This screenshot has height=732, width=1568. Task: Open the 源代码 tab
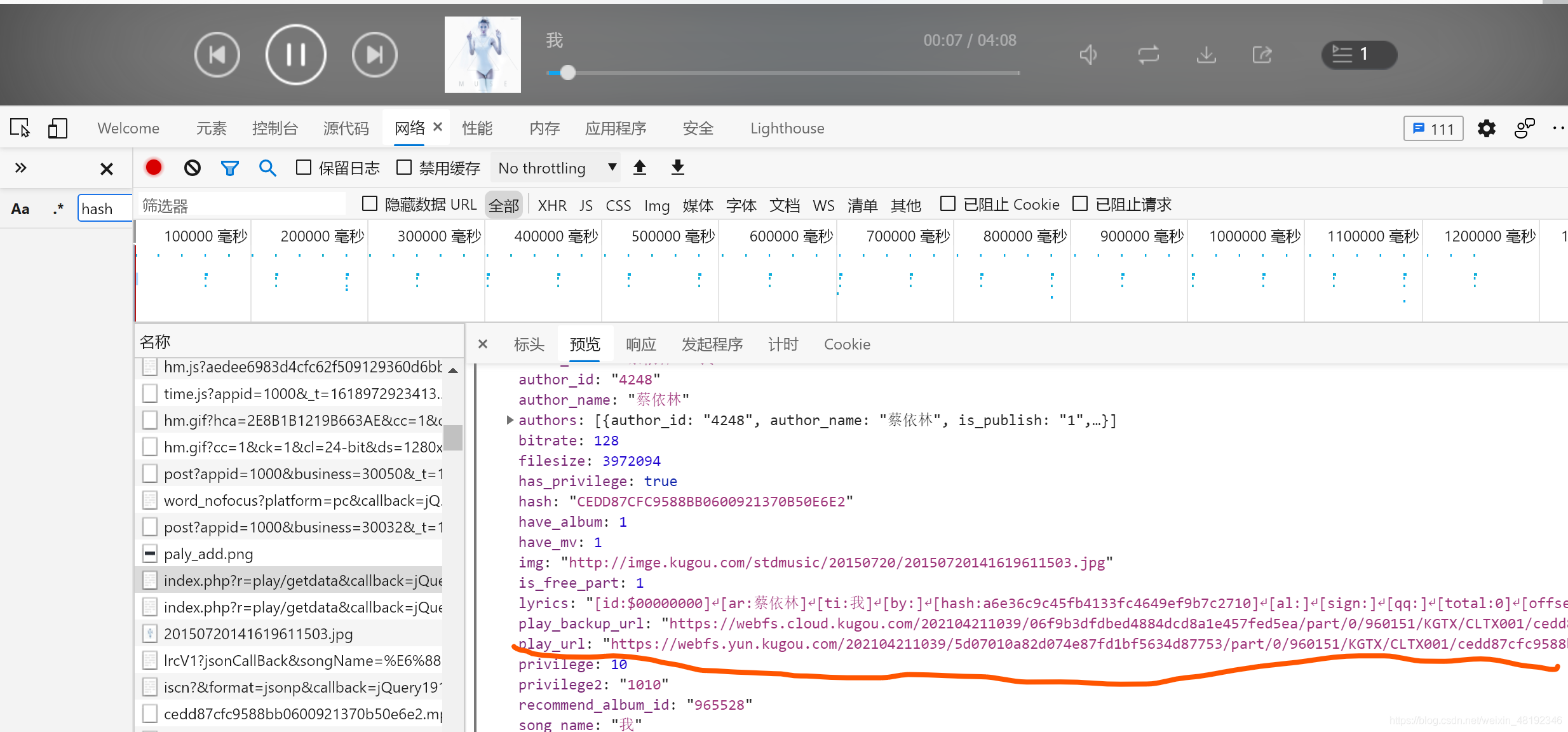[346, 128]
